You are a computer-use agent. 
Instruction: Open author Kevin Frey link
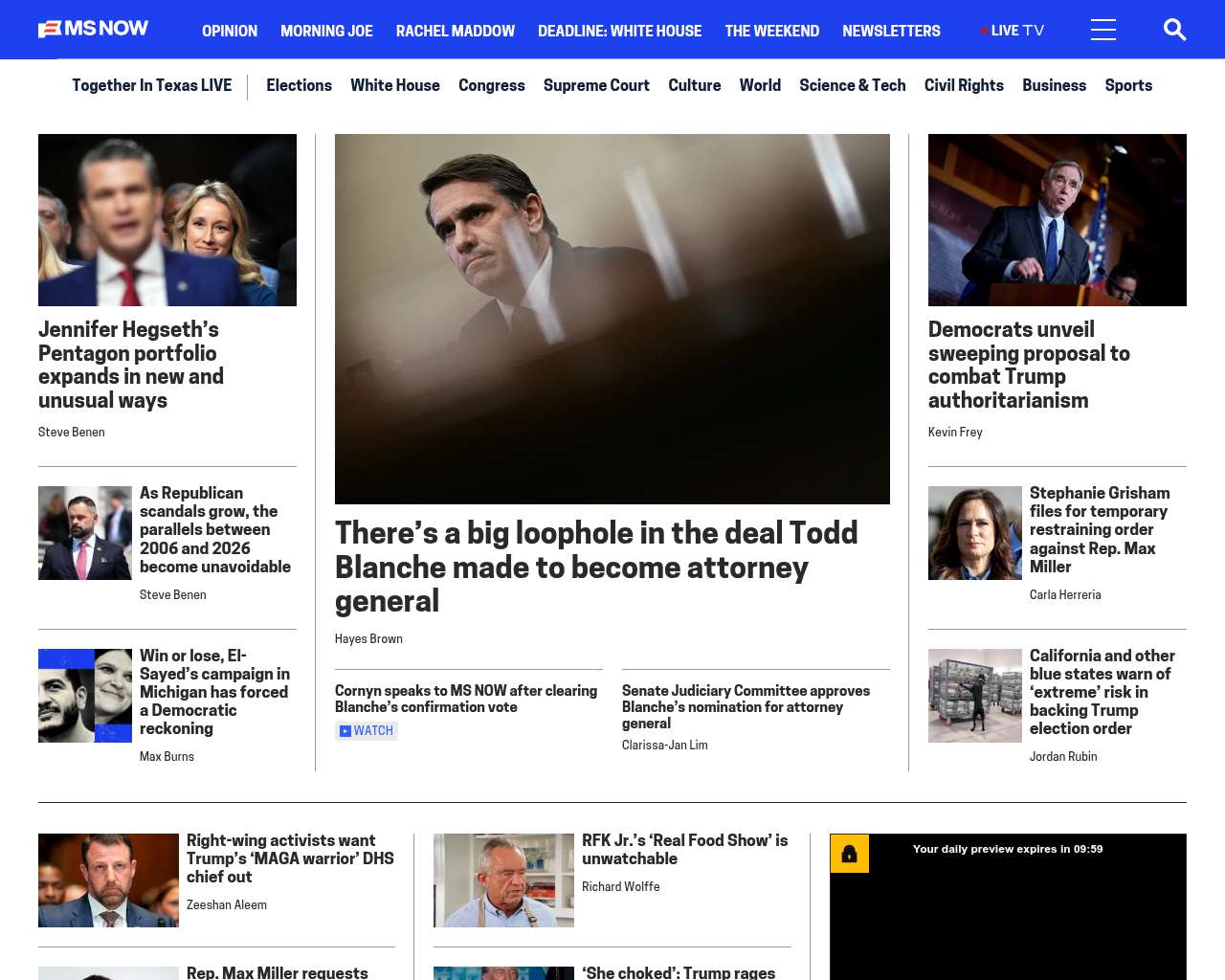coord(955,433)
